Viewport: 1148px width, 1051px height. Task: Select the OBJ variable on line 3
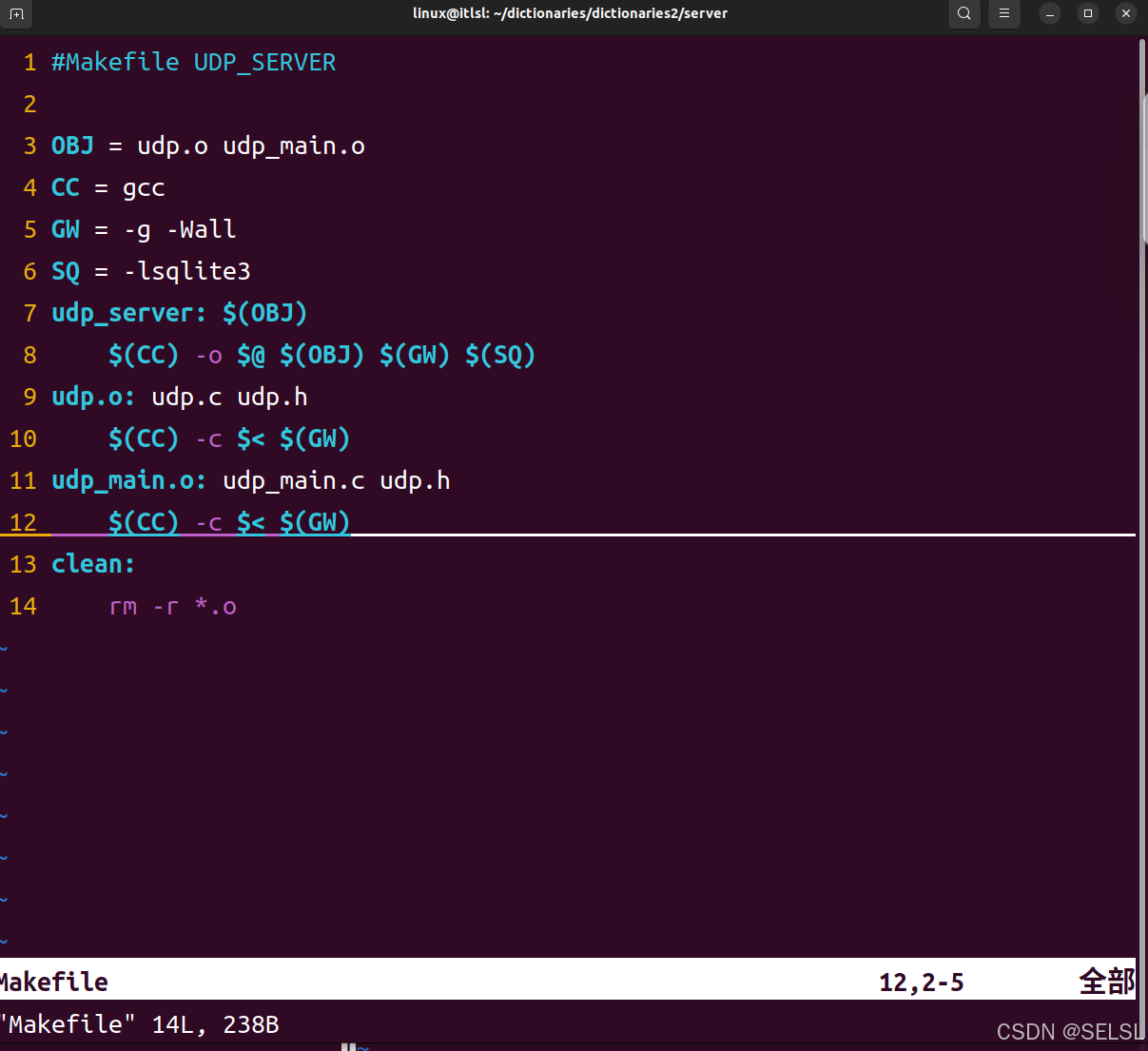pos(72,146)
